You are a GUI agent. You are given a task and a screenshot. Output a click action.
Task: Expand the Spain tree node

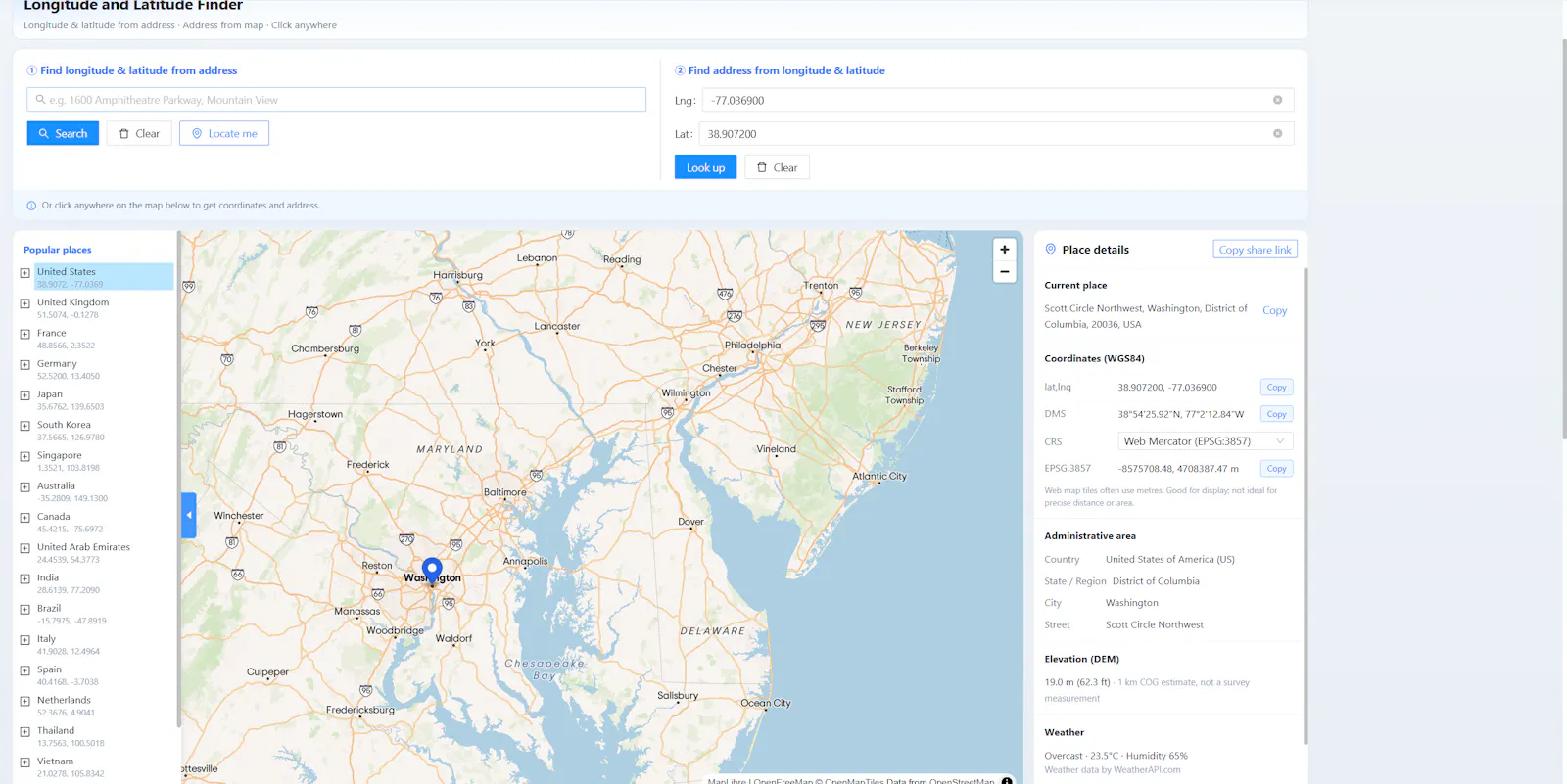pyautogui.click(x=25, y=670)
